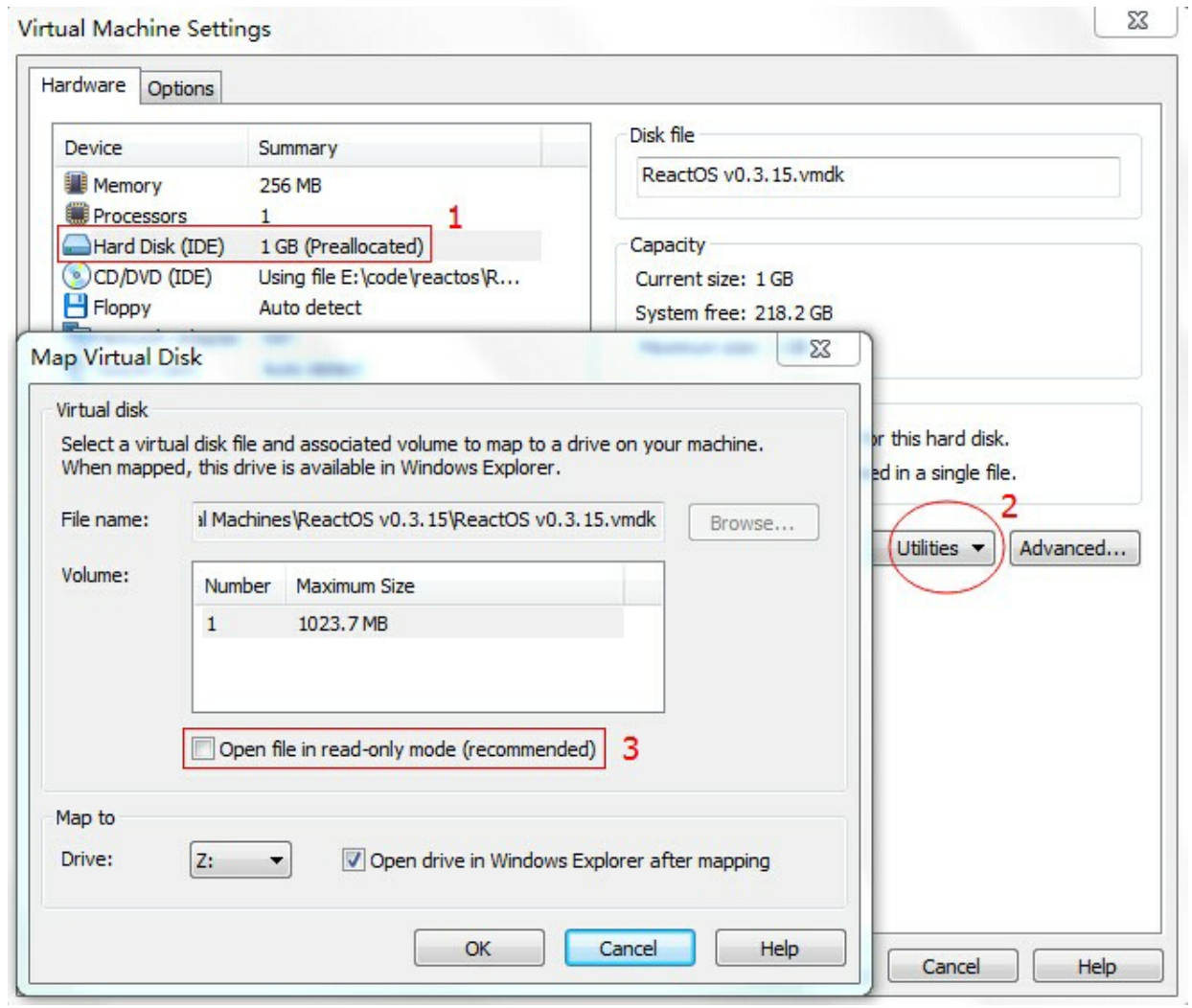1192x1008 pixels.
Task: Click the Processors icon in device list
Action: (x=76, y=214)
